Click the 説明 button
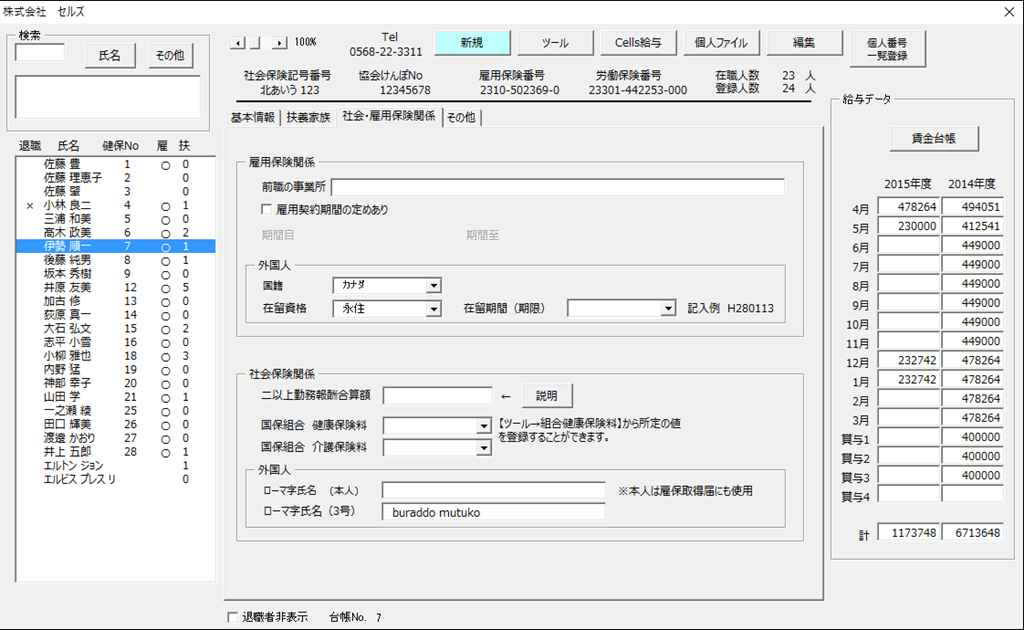 tap(547, 395)
